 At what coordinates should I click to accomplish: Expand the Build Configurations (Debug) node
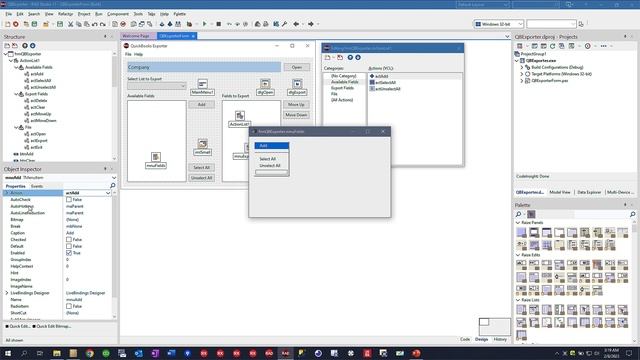click(522, 67)
